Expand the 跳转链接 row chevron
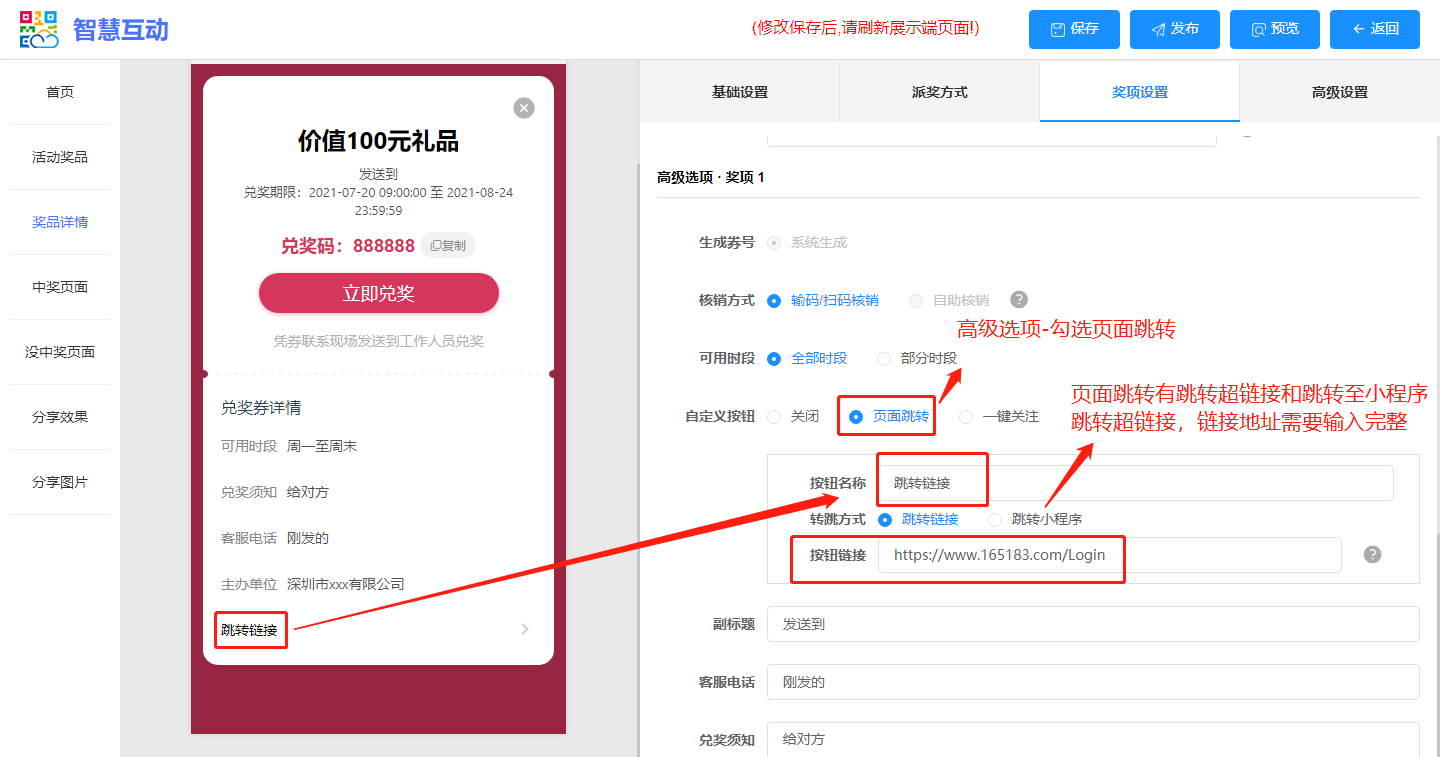The image size is (1440, 757). [525, 629]
